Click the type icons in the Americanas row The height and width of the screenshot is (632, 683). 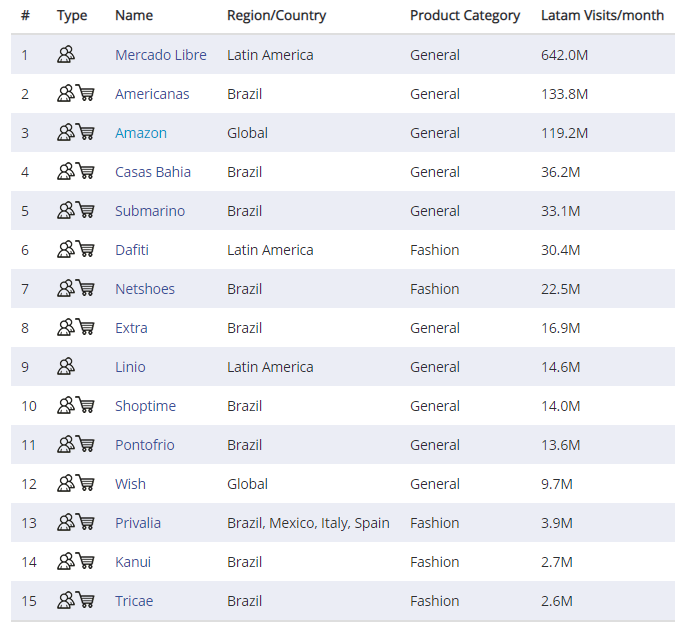click(76, 94)
